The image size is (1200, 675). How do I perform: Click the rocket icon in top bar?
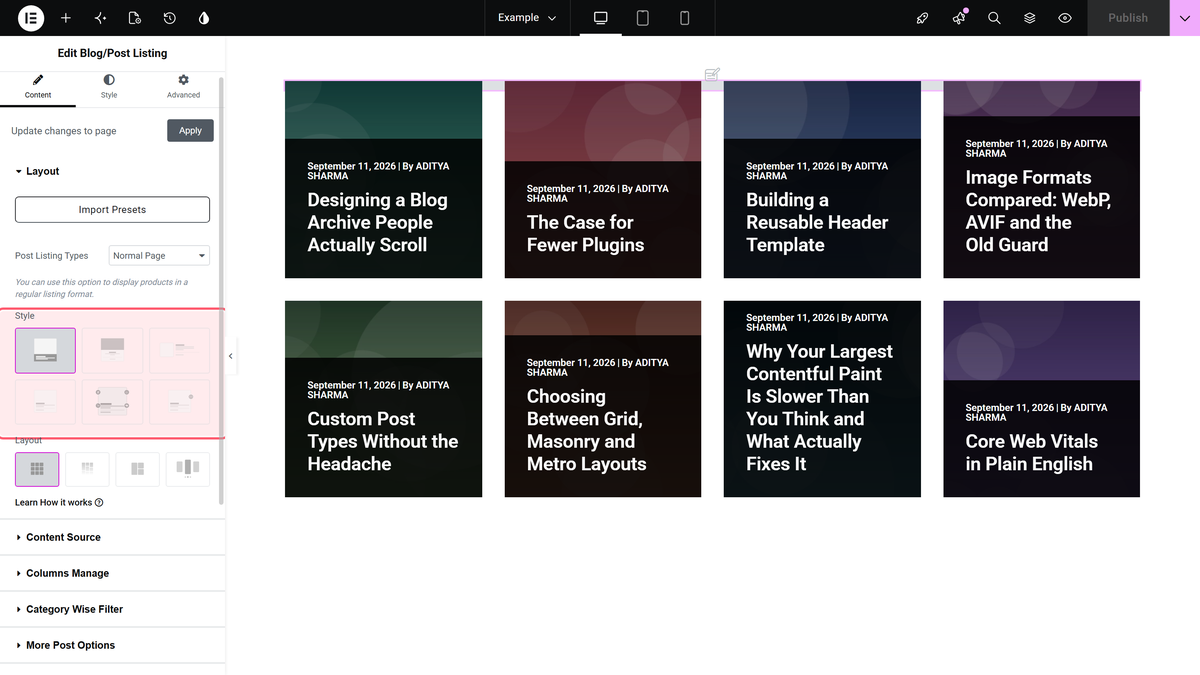pos(923,18)
